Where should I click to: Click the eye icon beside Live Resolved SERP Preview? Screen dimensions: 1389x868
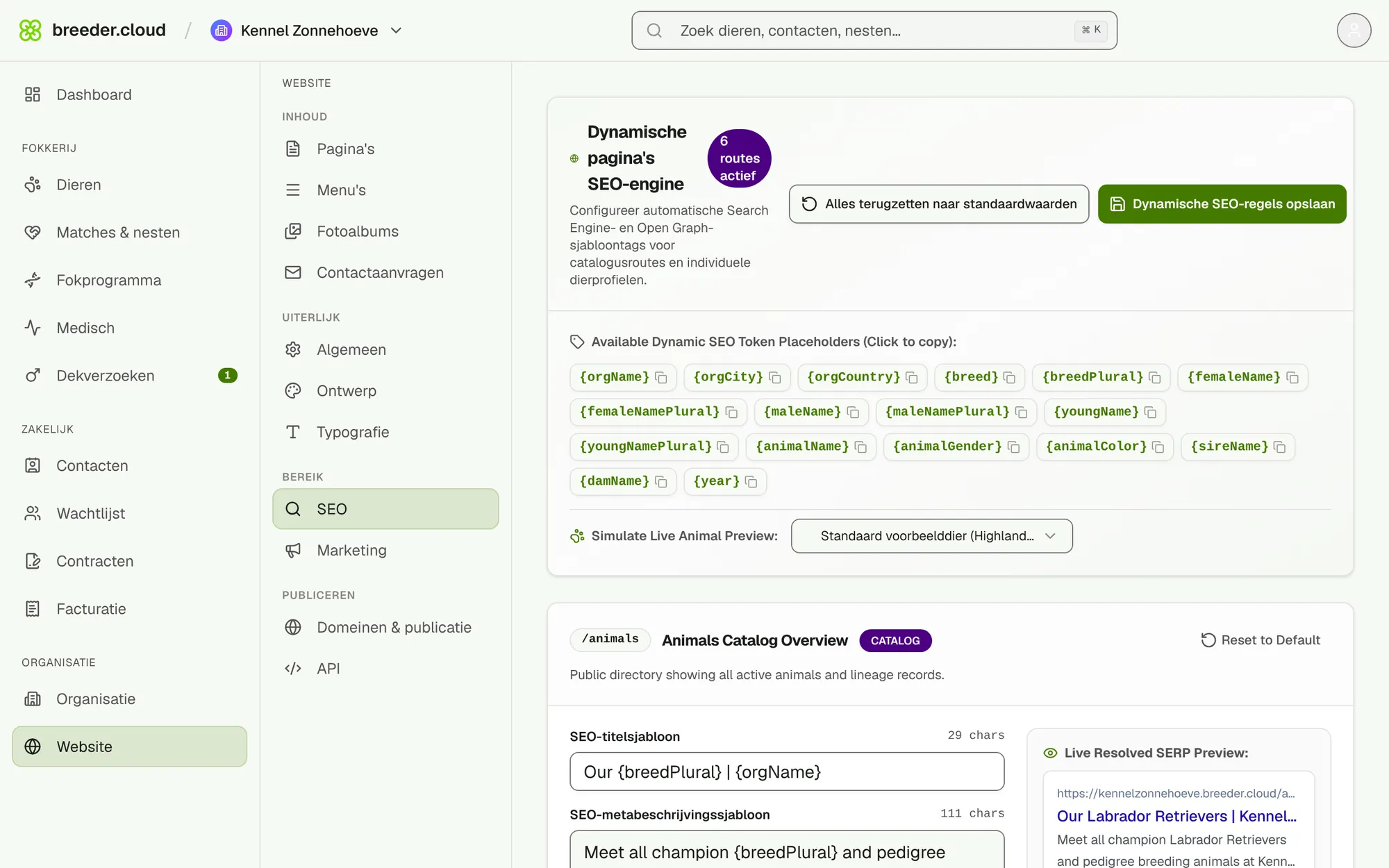tap(1050, 753)
